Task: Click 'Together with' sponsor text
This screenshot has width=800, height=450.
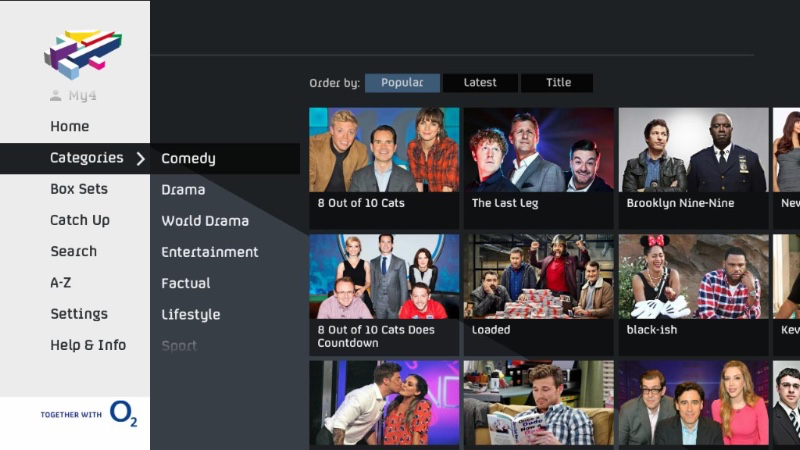Action: 71,415
